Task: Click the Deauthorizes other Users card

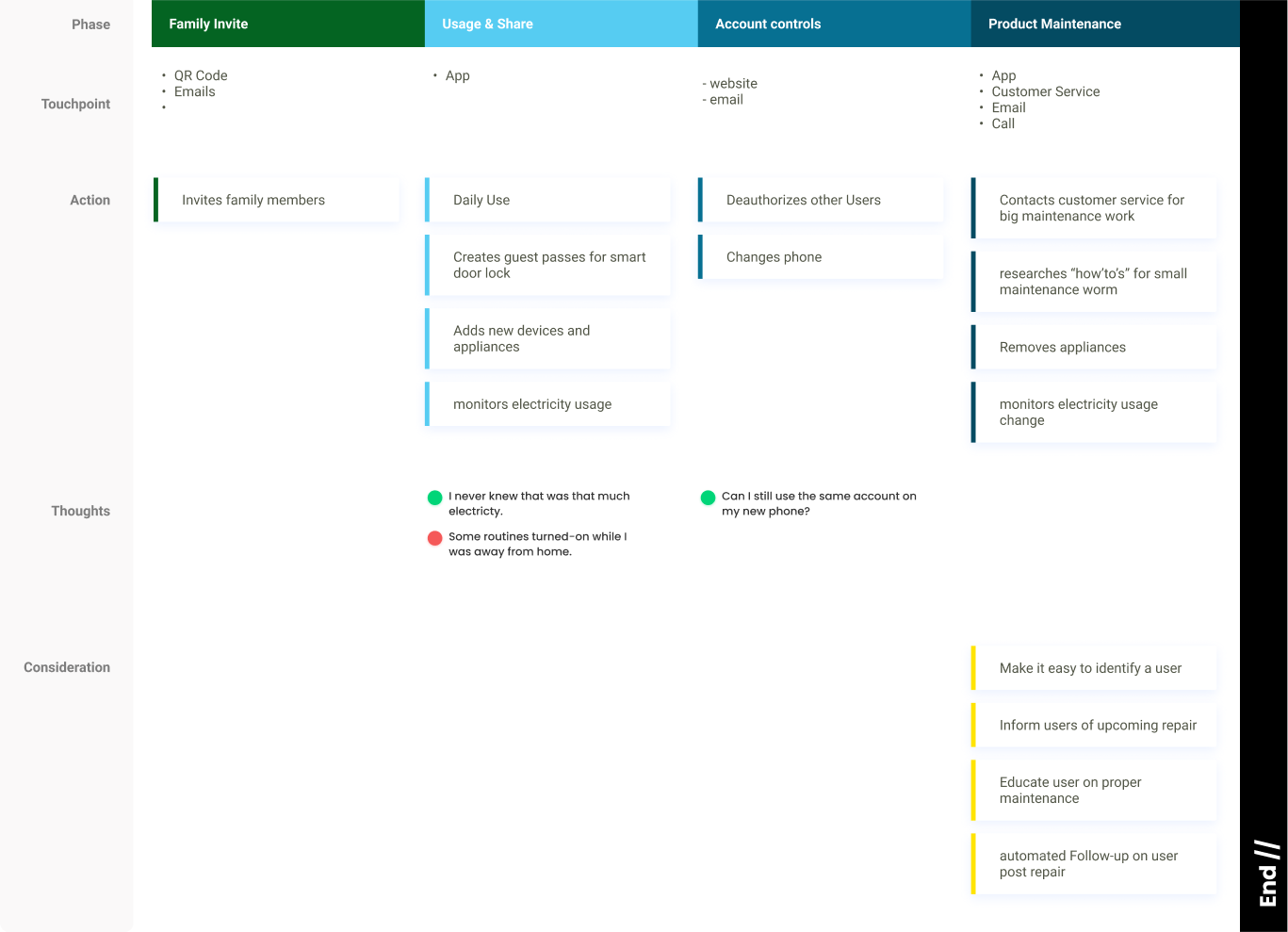Action: 821,200
